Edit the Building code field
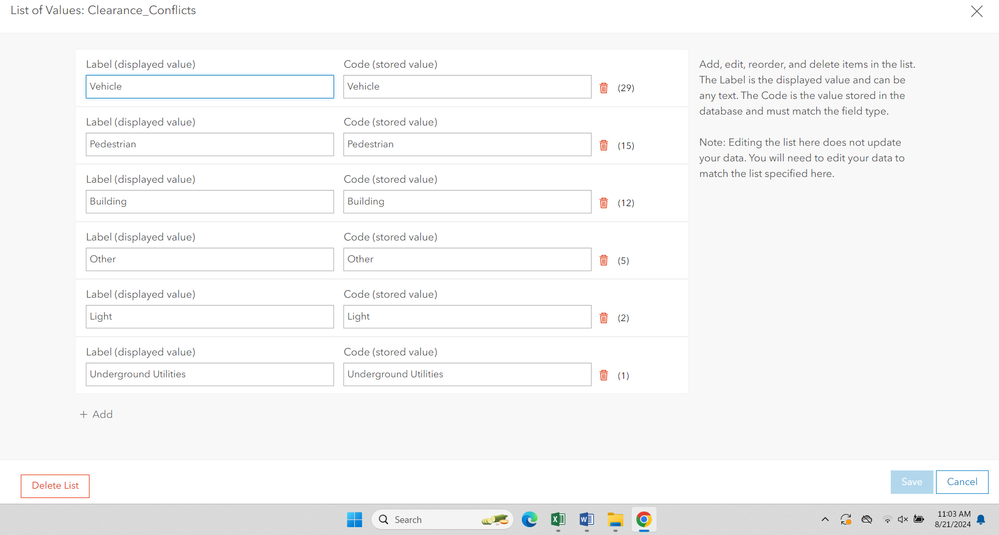The image size is (999, 535). click(467, 202)
